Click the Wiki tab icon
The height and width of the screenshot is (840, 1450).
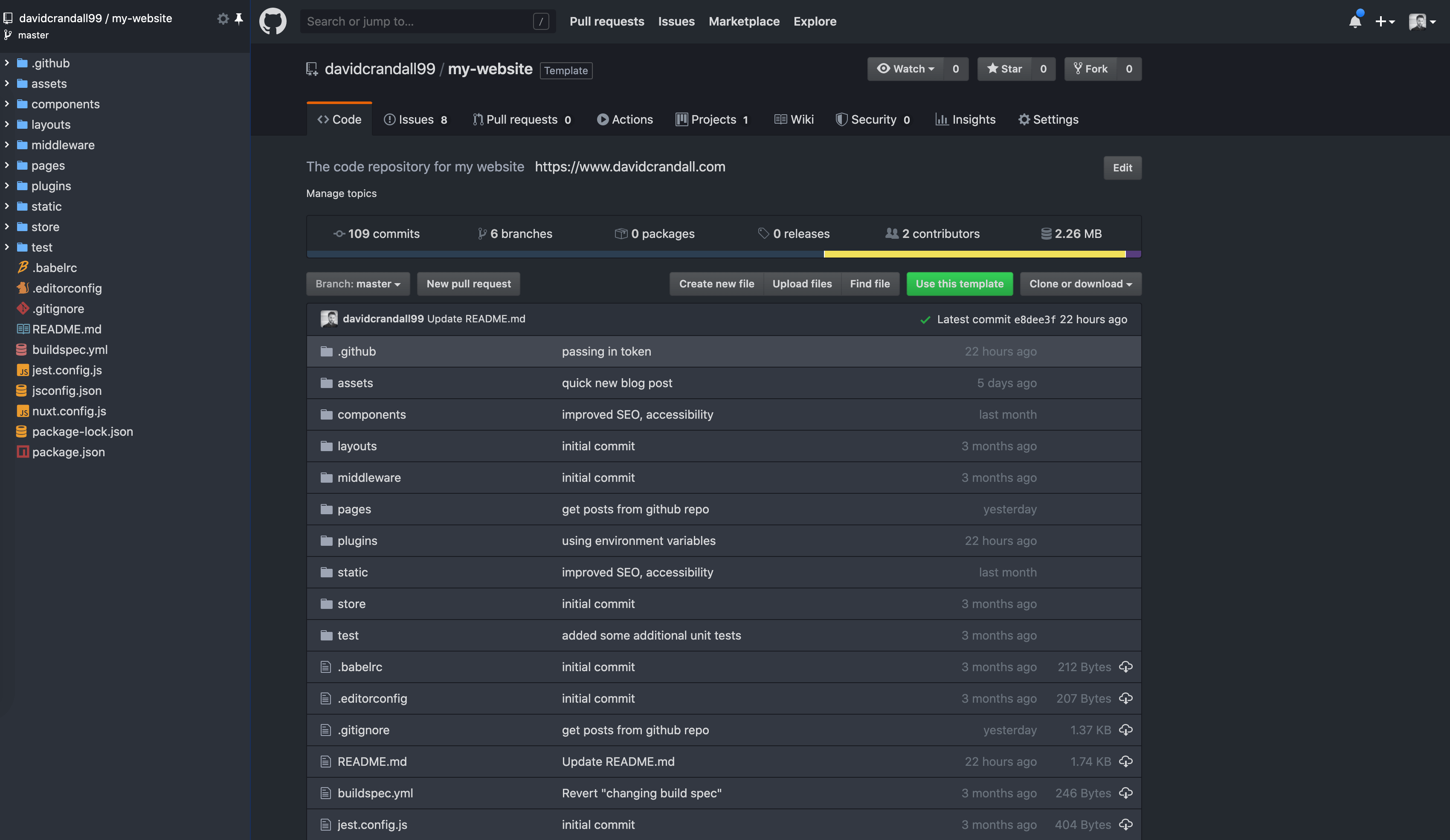pyautogui.click(x=781, y=119)
